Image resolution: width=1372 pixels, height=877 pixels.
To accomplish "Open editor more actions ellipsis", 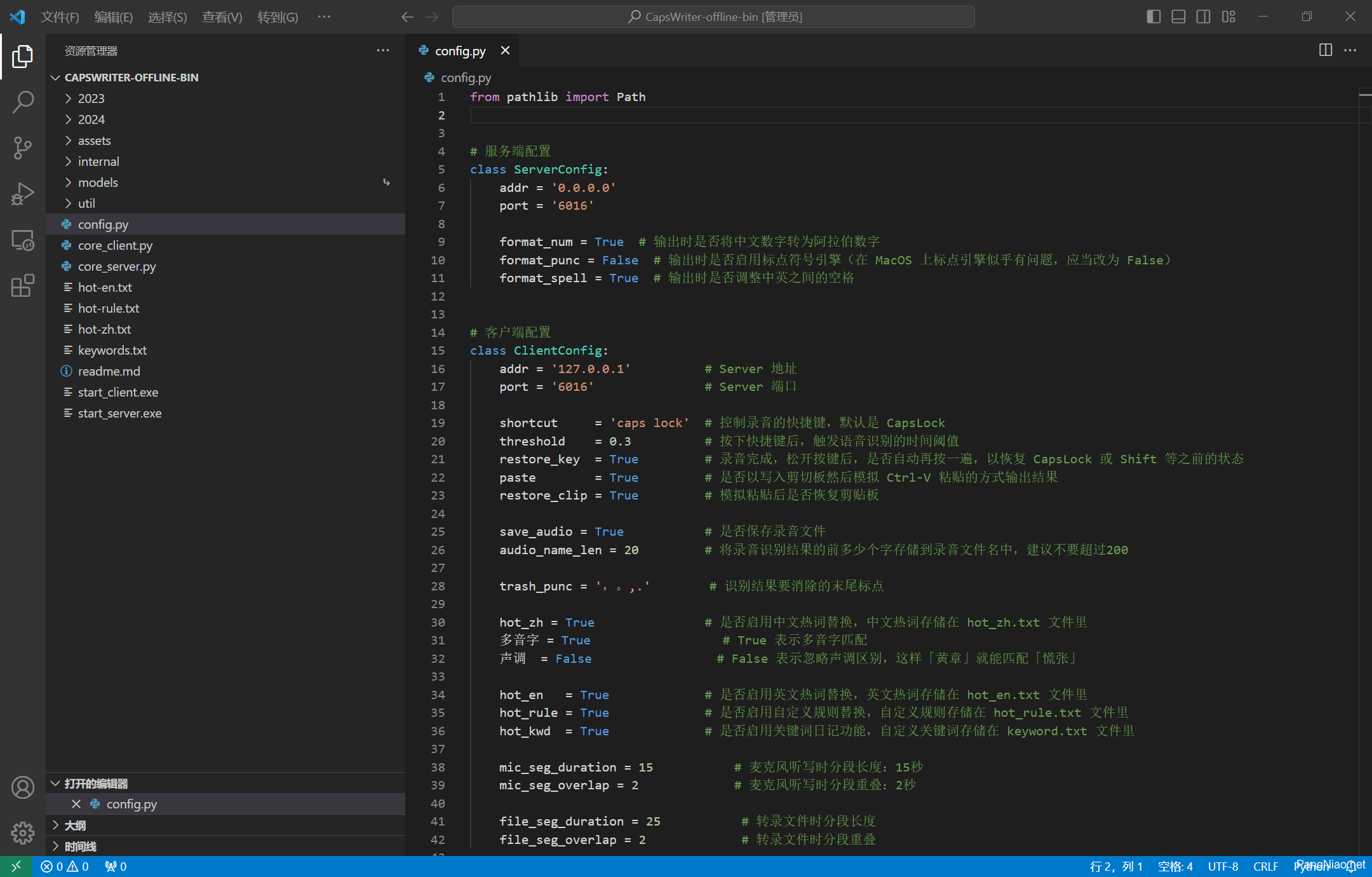I will (x=1350, y=50).
